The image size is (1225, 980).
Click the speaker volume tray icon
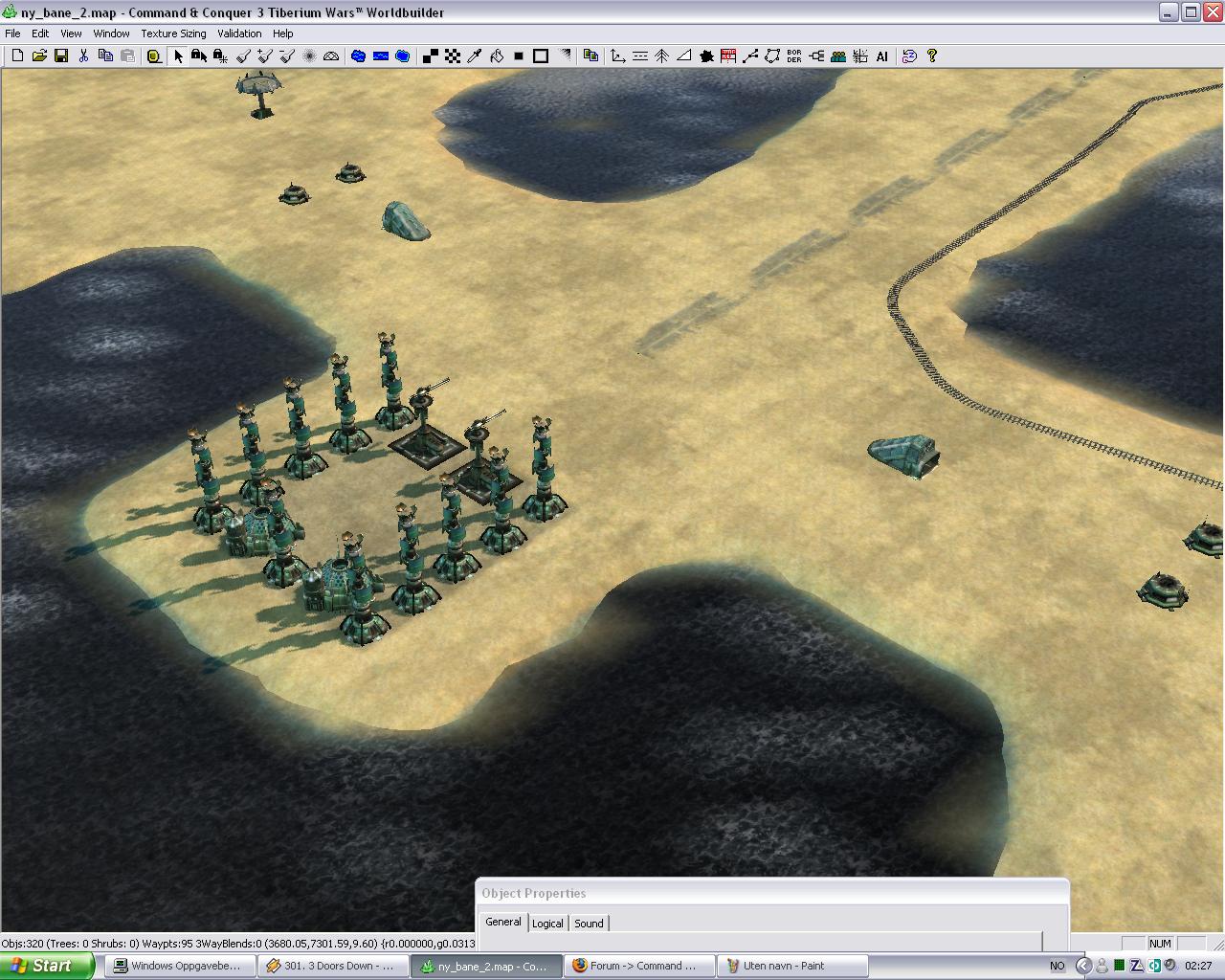(1170, 966)
